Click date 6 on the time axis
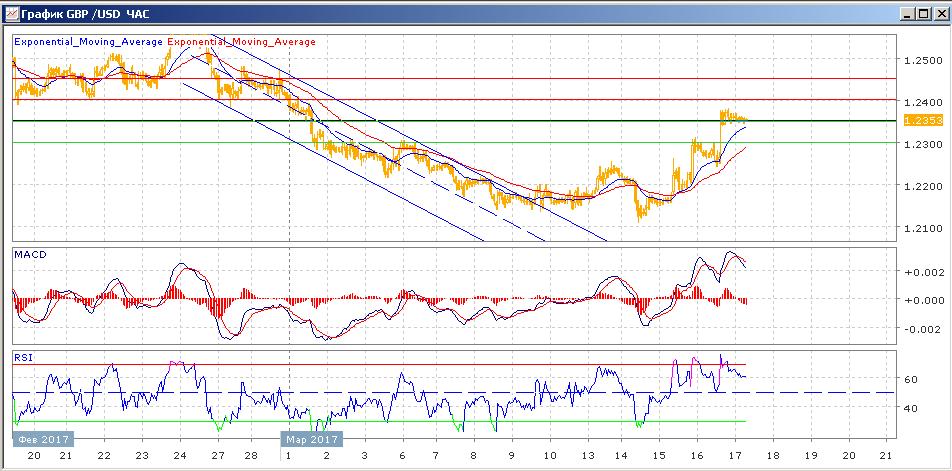The image size is (952, 471). 403,455
